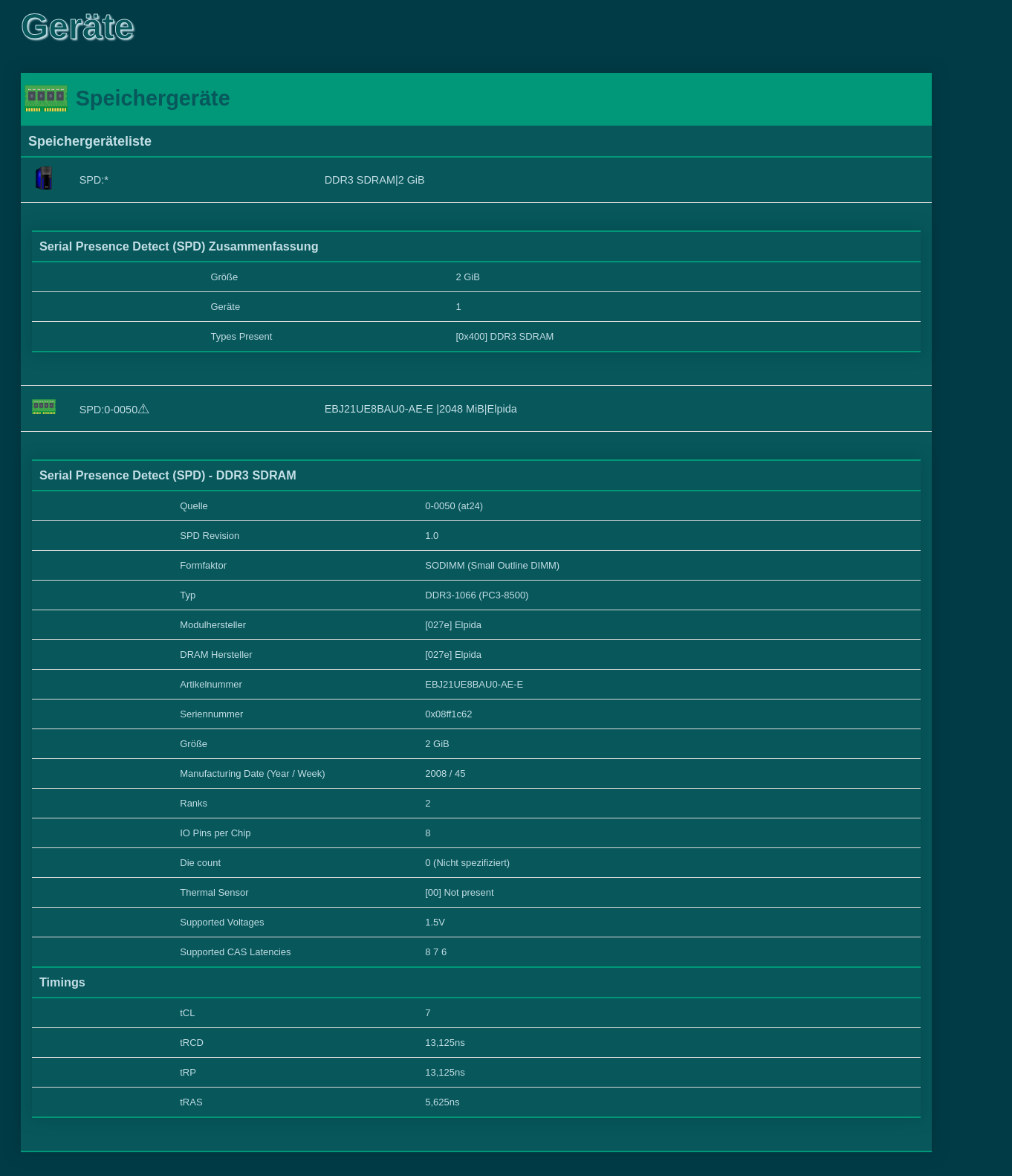Viewport: 1012px width, 1176px height.
Task: Click the SPD Revision label
Action: (210, 536)
